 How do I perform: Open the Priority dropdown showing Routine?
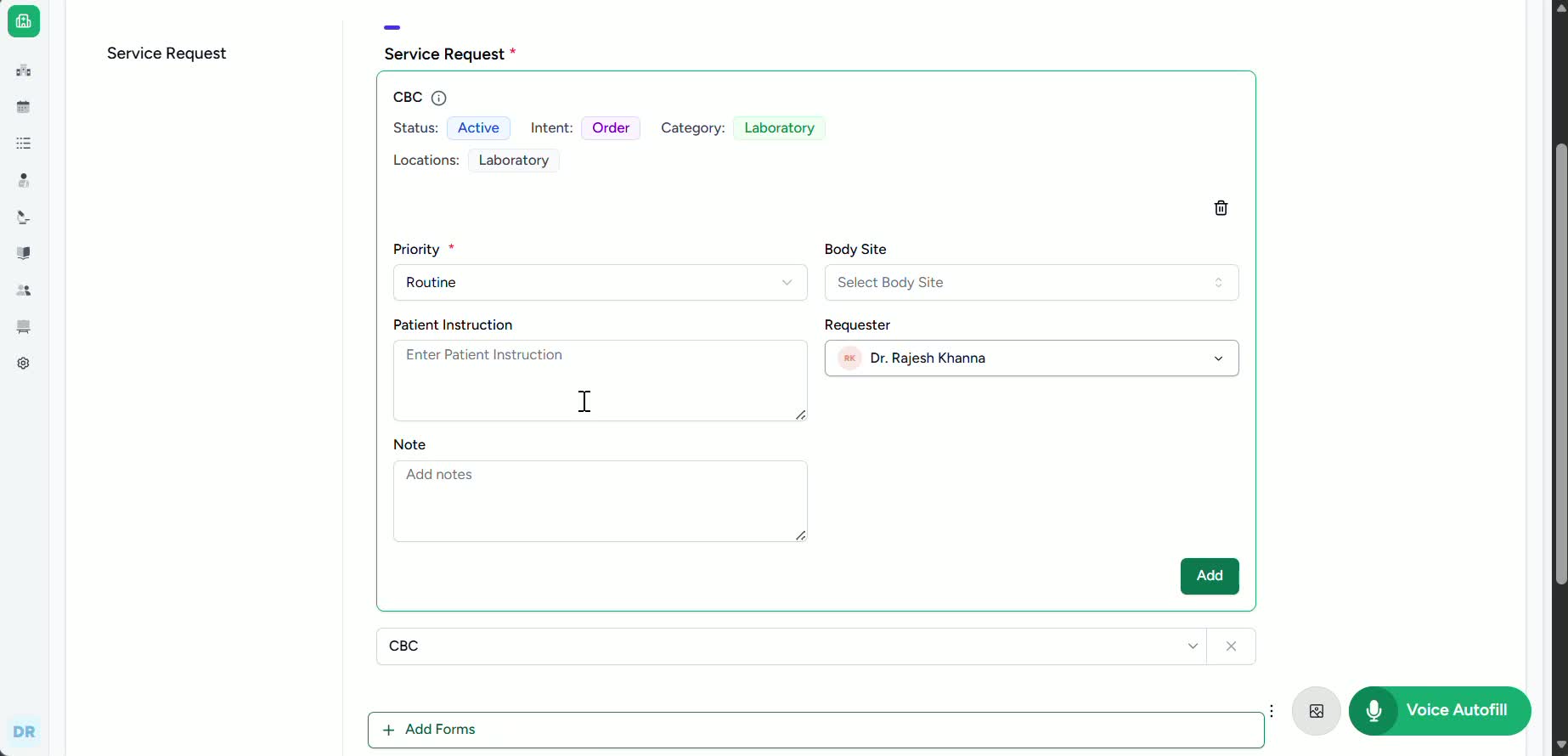coord(600,283)
